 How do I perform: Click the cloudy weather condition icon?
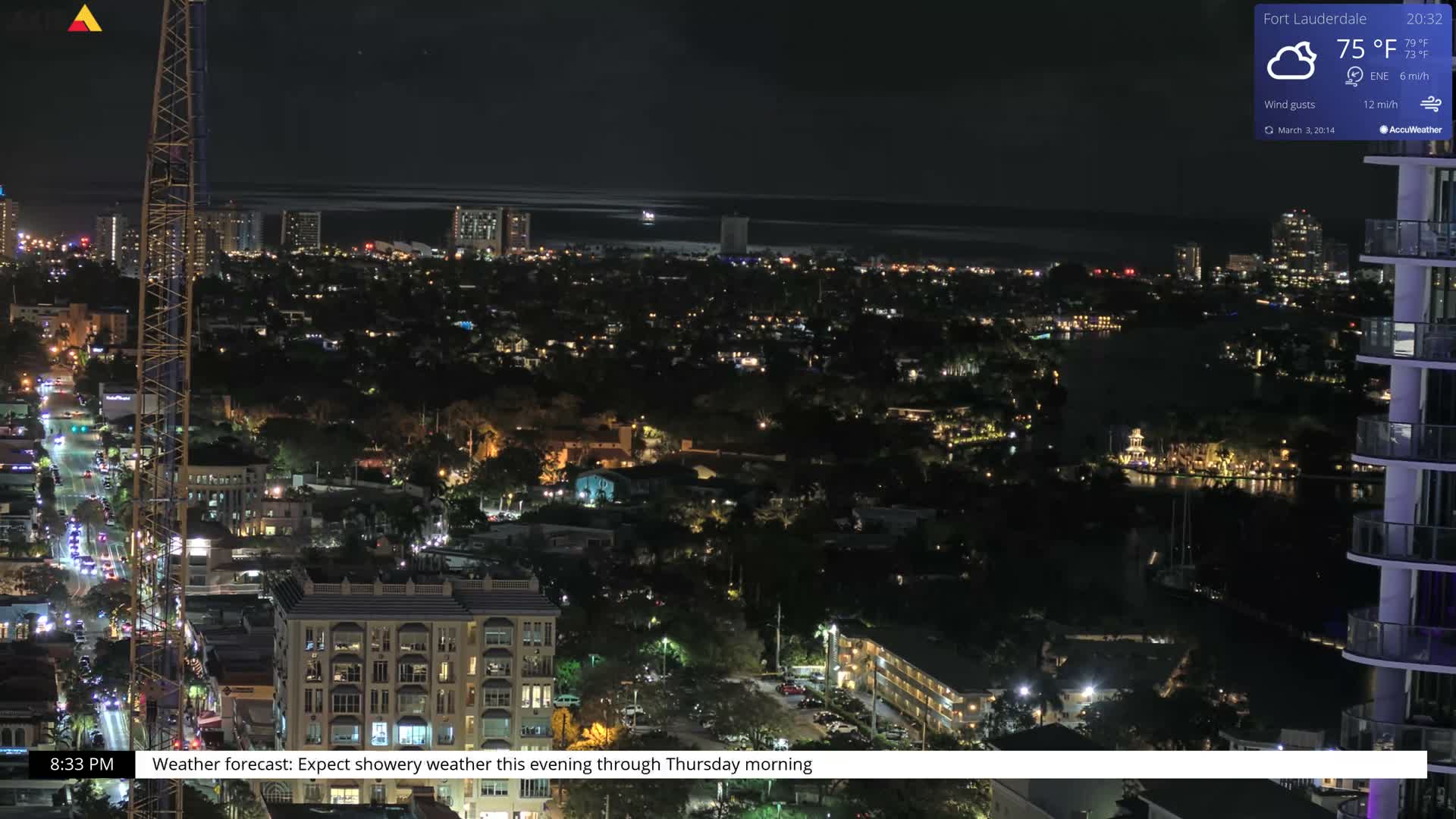[1291, 61]
